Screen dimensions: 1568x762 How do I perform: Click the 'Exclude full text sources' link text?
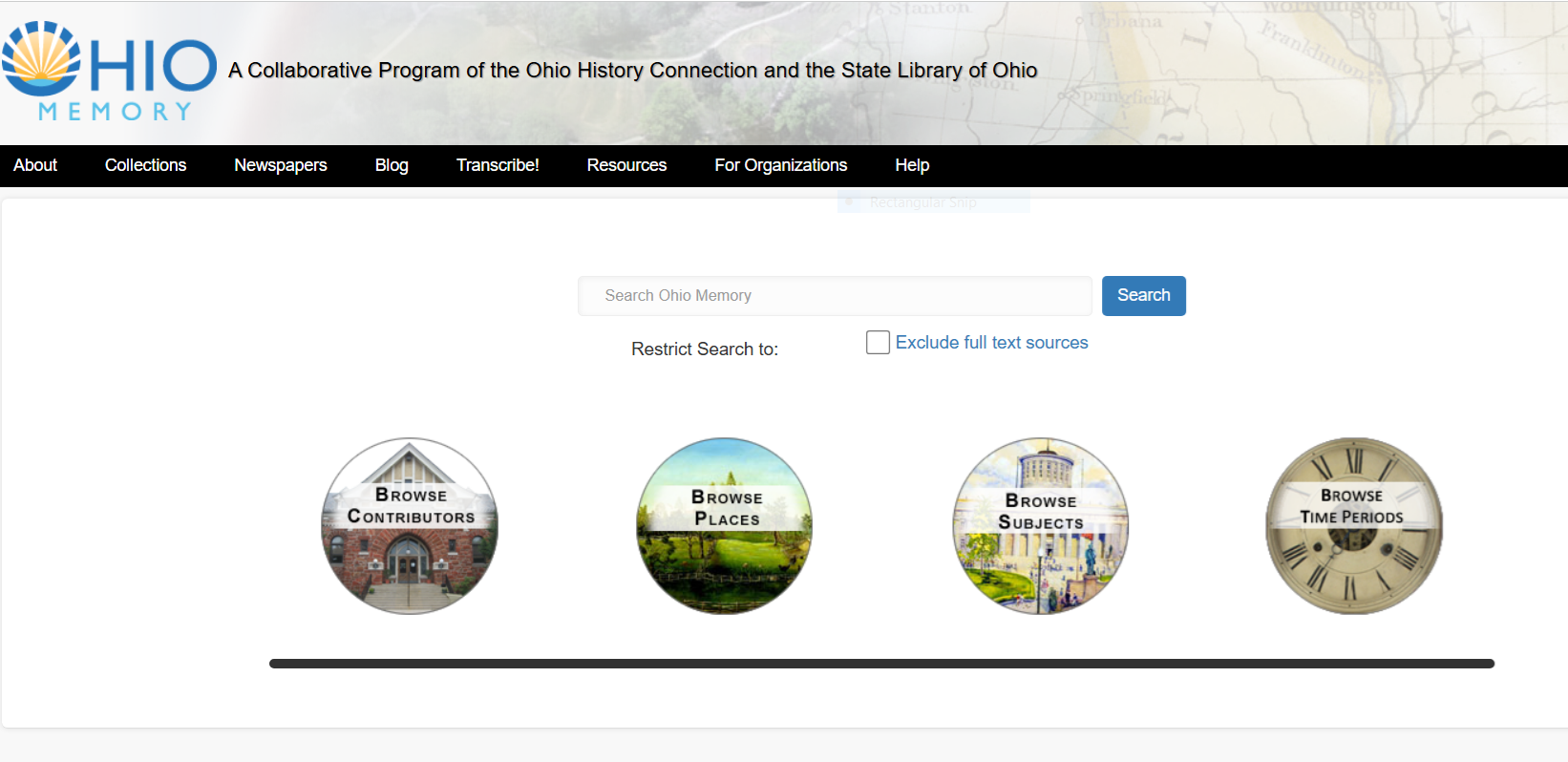click(x=991, y=343)
